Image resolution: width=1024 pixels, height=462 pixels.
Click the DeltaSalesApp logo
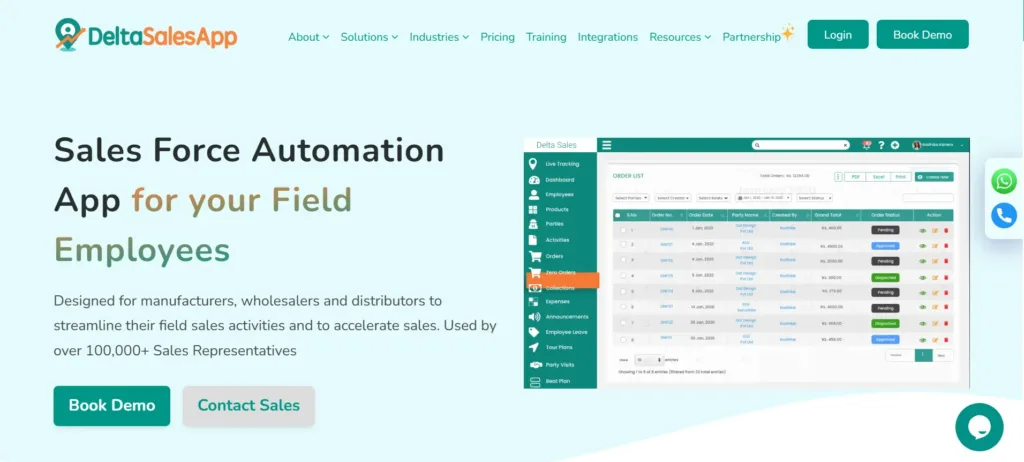pyautogui.click(x=146, y=35)
